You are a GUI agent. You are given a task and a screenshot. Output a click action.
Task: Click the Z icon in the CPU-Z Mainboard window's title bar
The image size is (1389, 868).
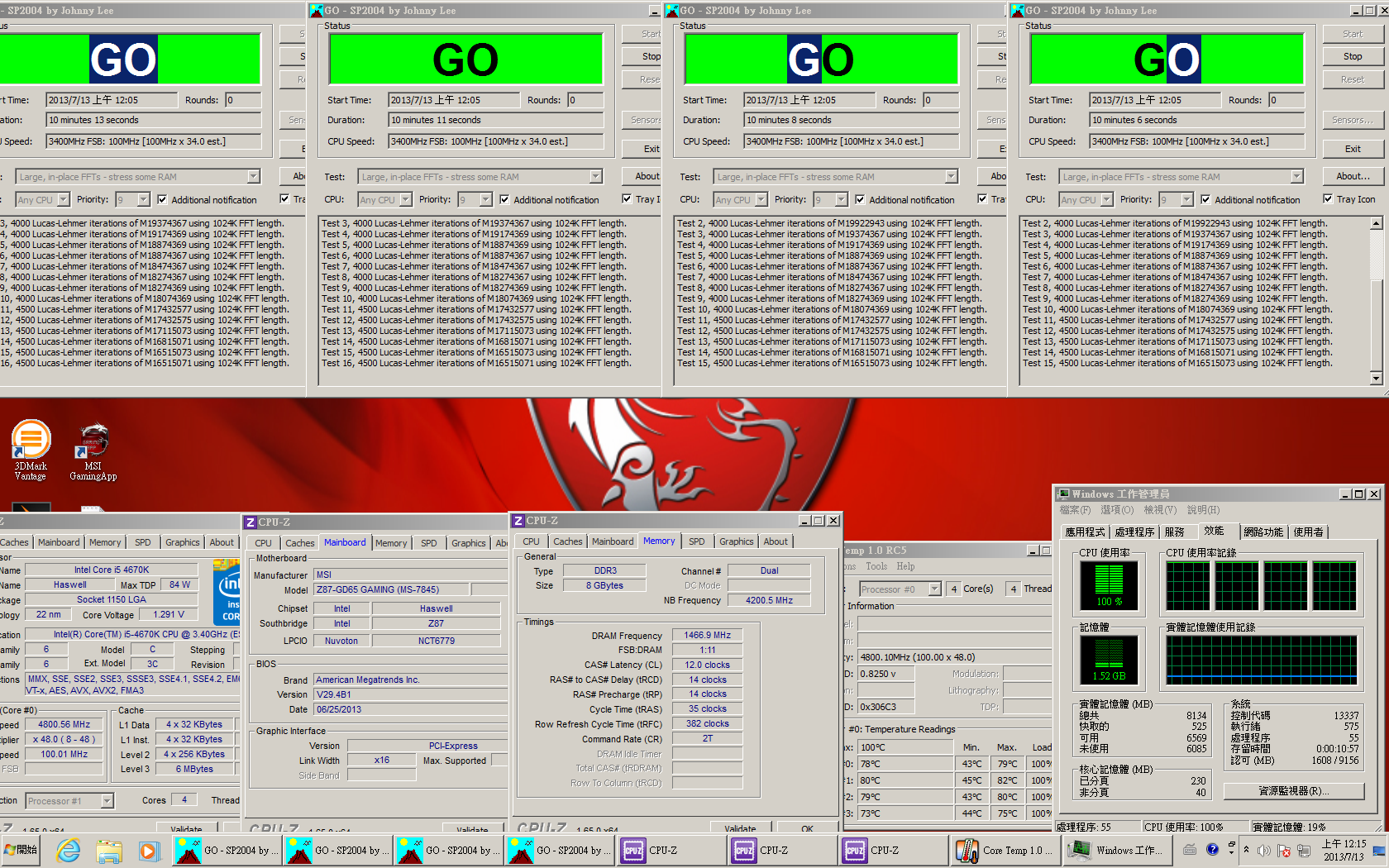coord(250,522)
